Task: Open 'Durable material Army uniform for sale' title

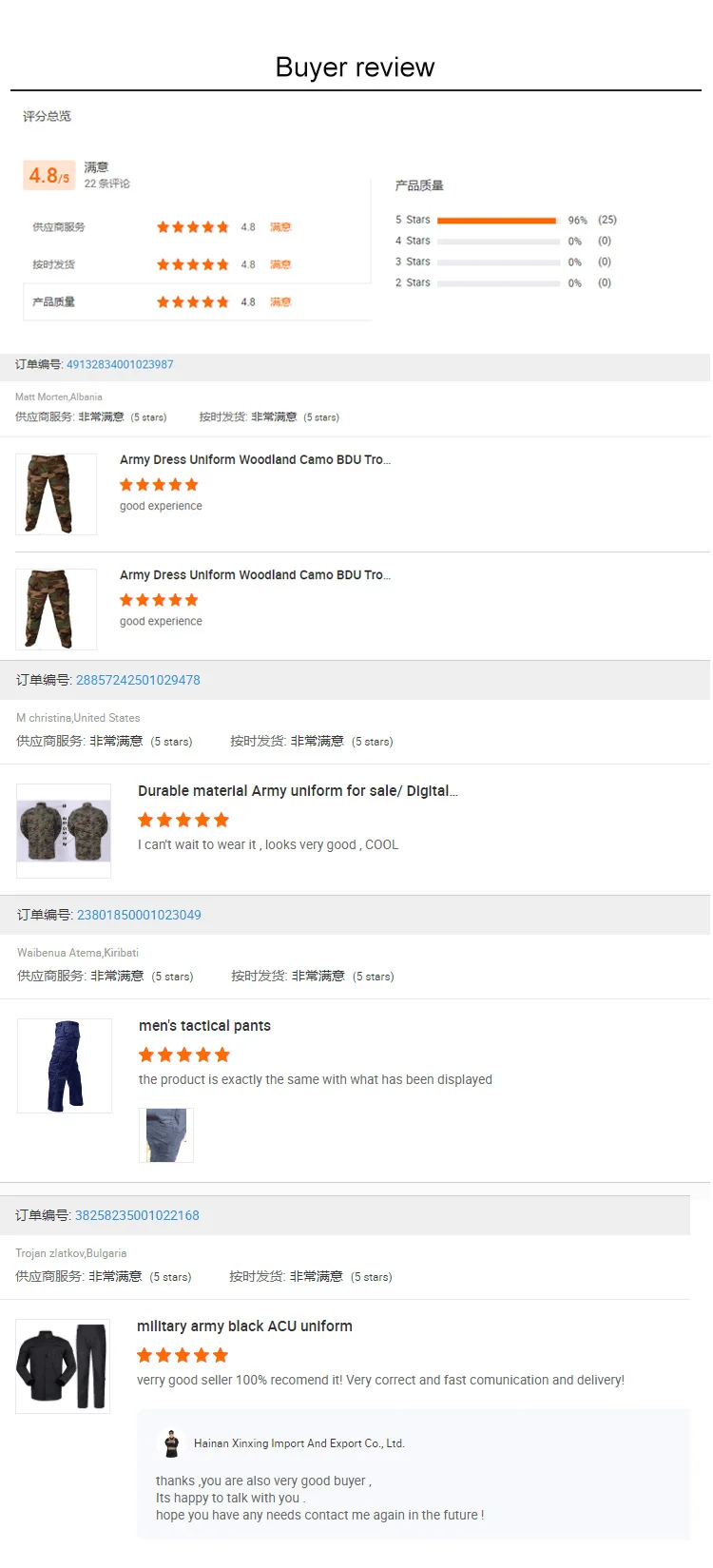Action: (298, 791)
